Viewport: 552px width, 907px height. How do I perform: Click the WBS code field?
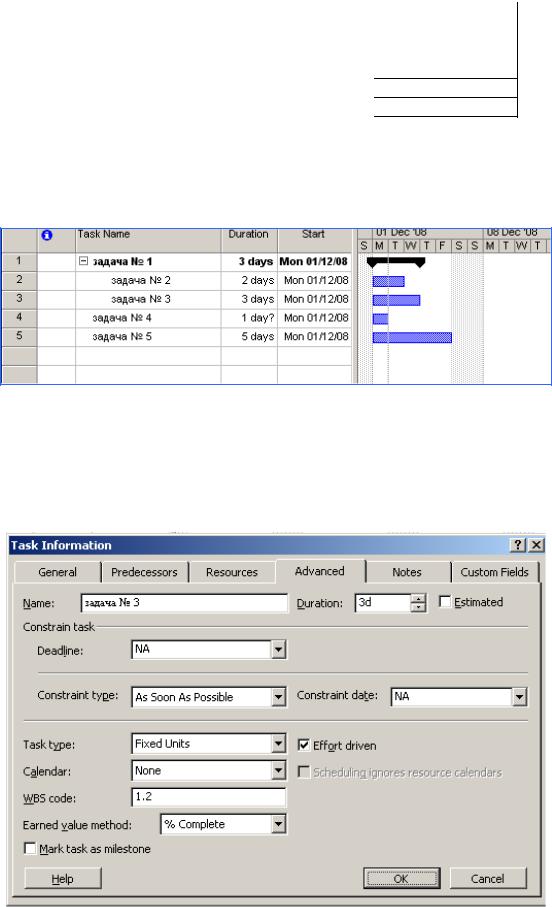(209, 797)
